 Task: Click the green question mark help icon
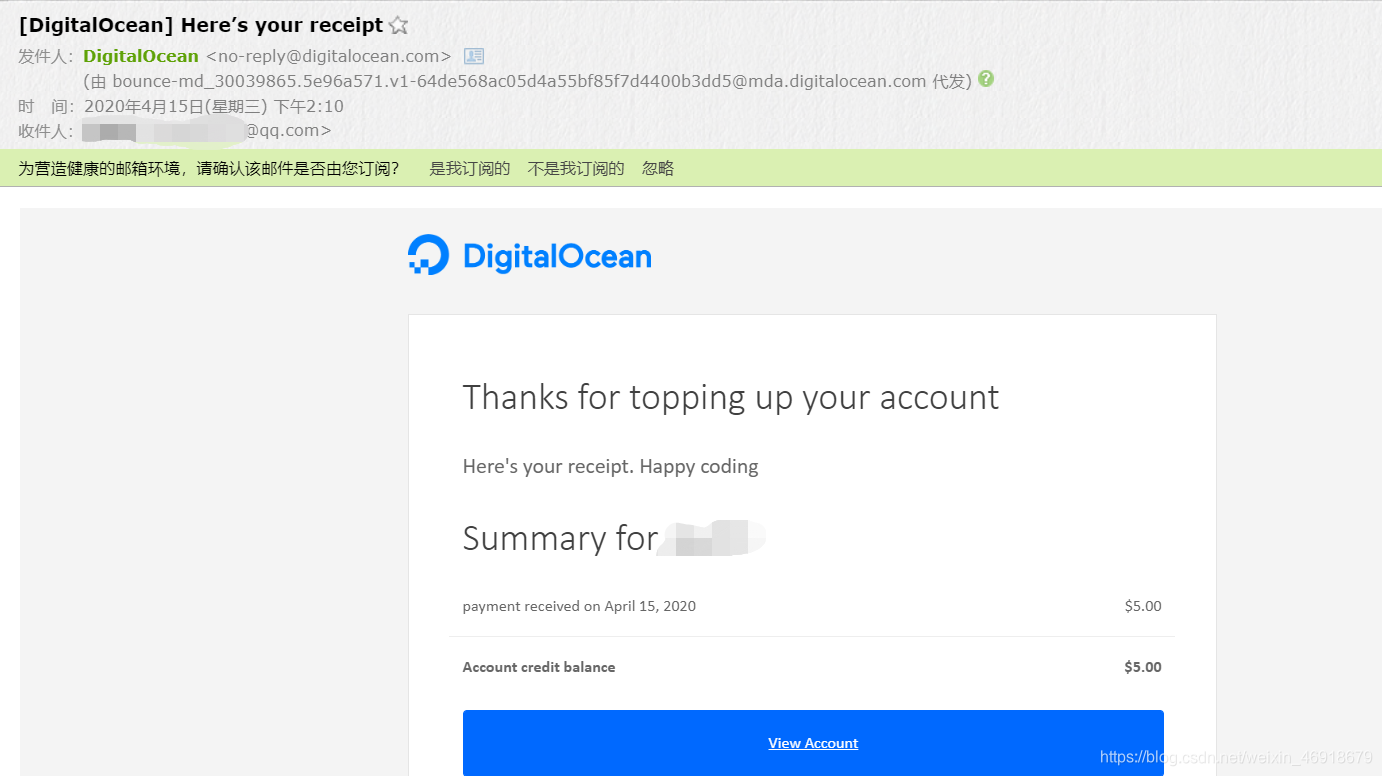click(x=986, y=79)
